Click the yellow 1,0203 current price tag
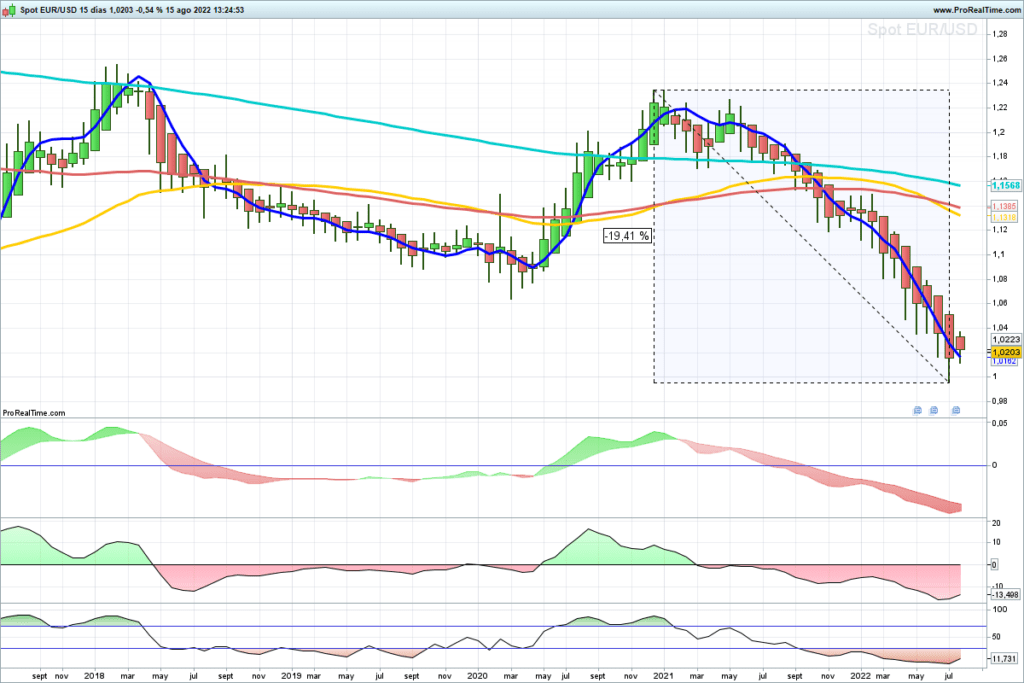This screenshot has height=683, width=1024. tap(1006, 352)
